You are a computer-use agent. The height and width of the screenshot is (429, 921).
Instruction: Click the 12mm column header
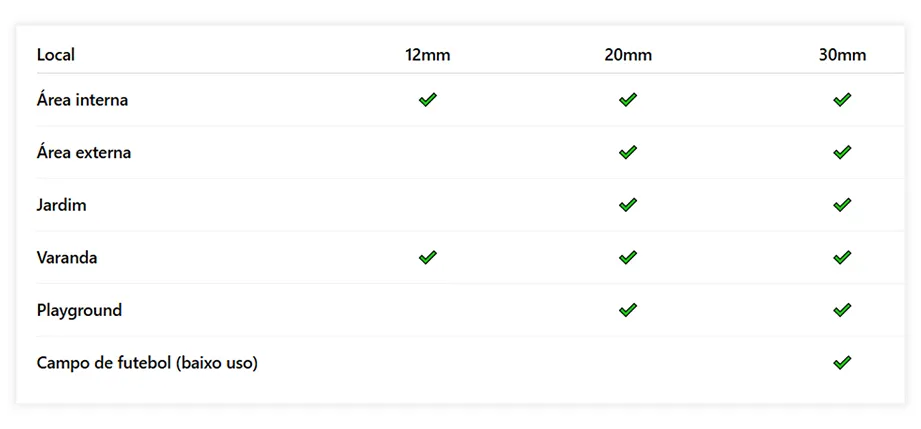point(428,55)
